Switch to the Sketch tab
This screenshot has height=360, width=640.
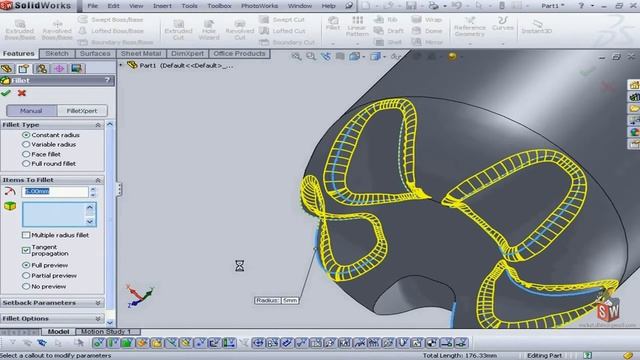coord(57,53)
